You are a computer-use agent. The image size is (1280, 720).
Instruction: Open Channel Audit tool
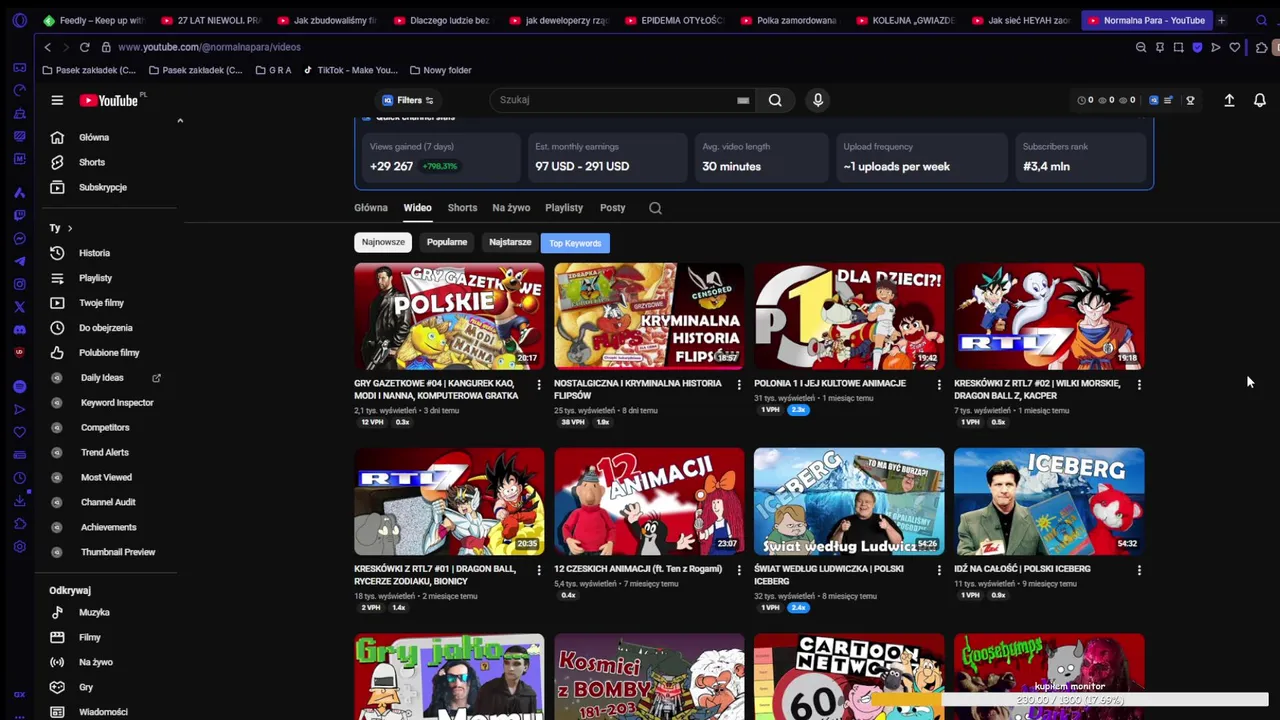(110, 503)
